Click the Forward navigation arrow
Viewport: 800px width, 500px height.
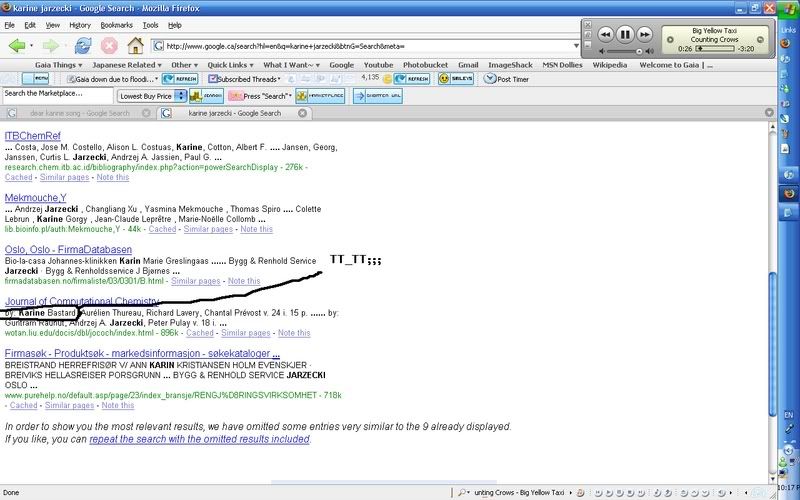(x=51, y=46)
